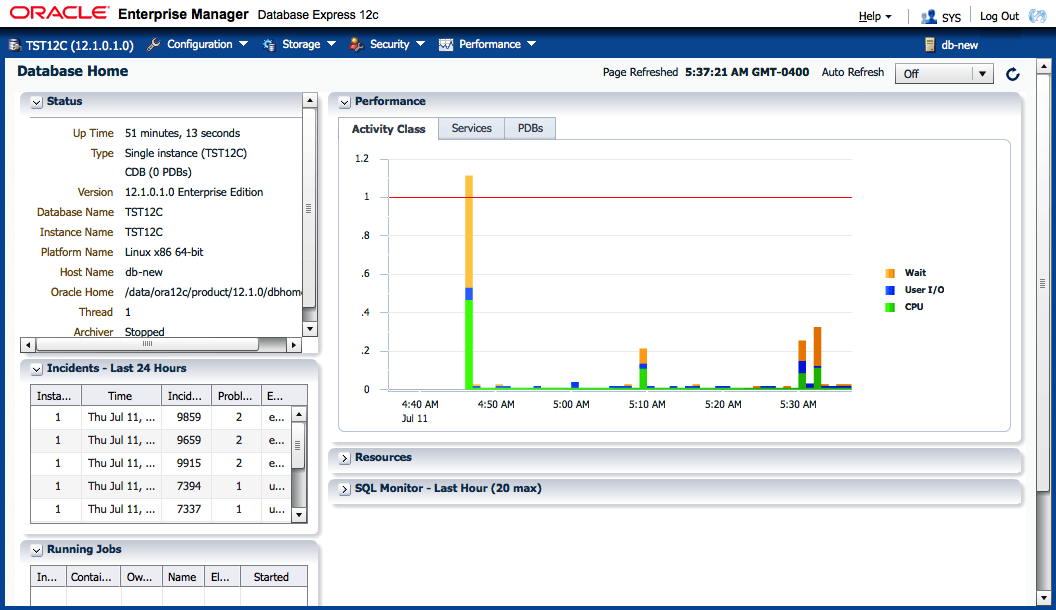Click the User I/O legend blue swatch
The image size is (1056, 610).
pos(890,290)
